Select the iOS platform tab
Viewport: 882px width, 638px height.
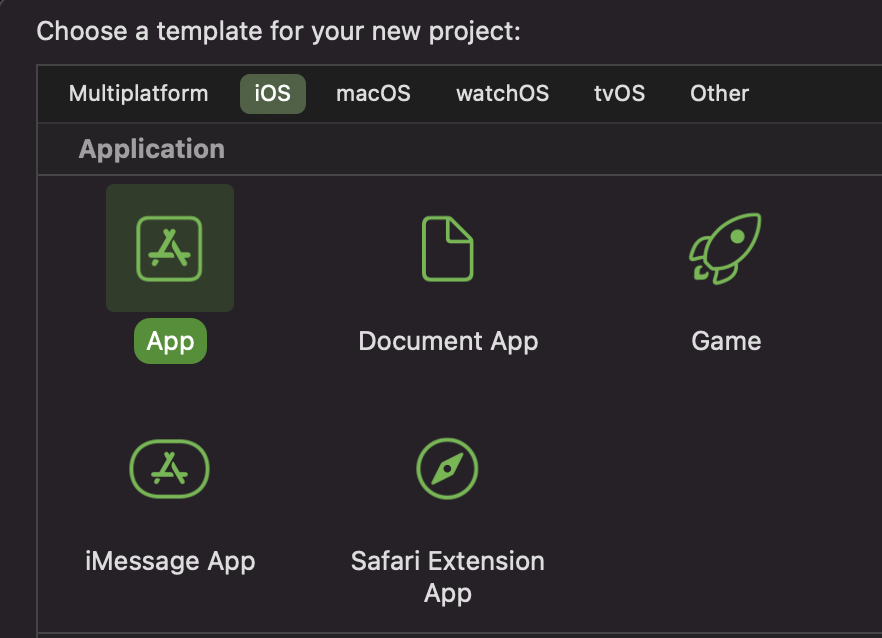click(273, 93)
